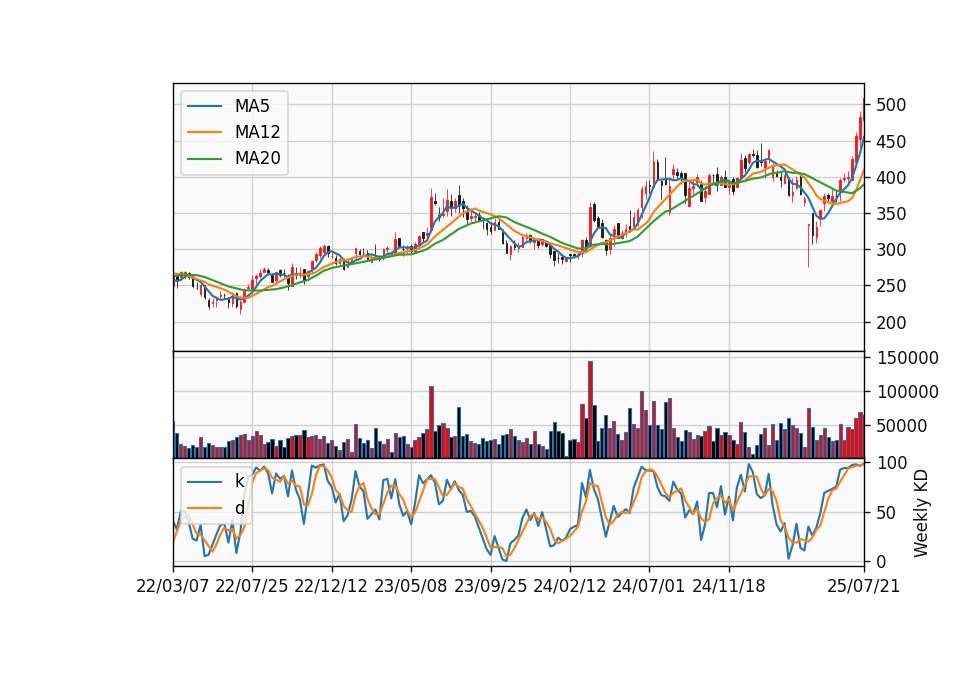The image size is (960, 690).
Task: Click the 25/07/21 date tick label
Action: coord(864,587)
